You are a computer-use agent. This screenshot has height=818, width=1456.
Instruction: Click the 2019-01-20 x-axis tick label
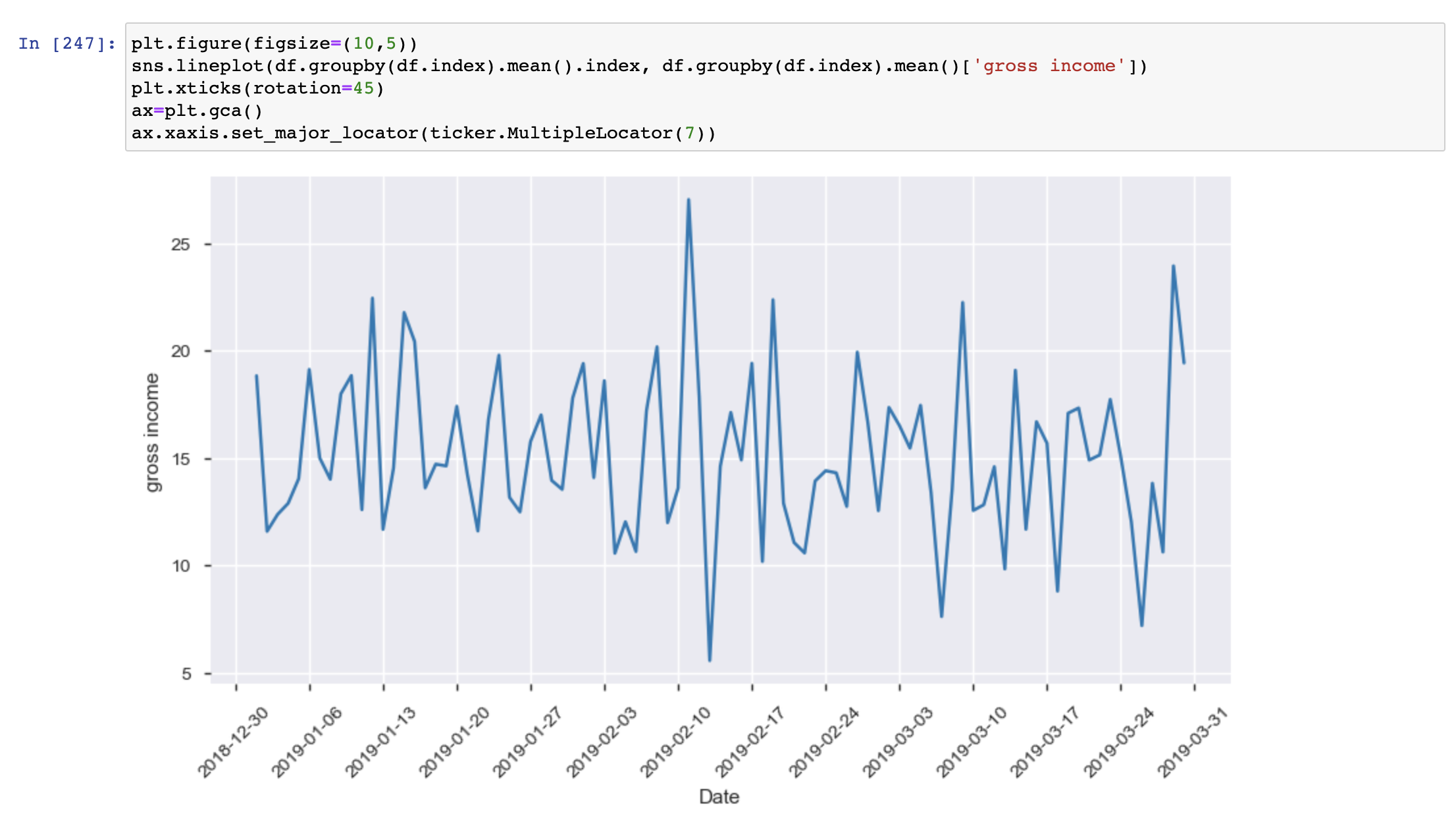pyautogui.click(x=454, y=742)
